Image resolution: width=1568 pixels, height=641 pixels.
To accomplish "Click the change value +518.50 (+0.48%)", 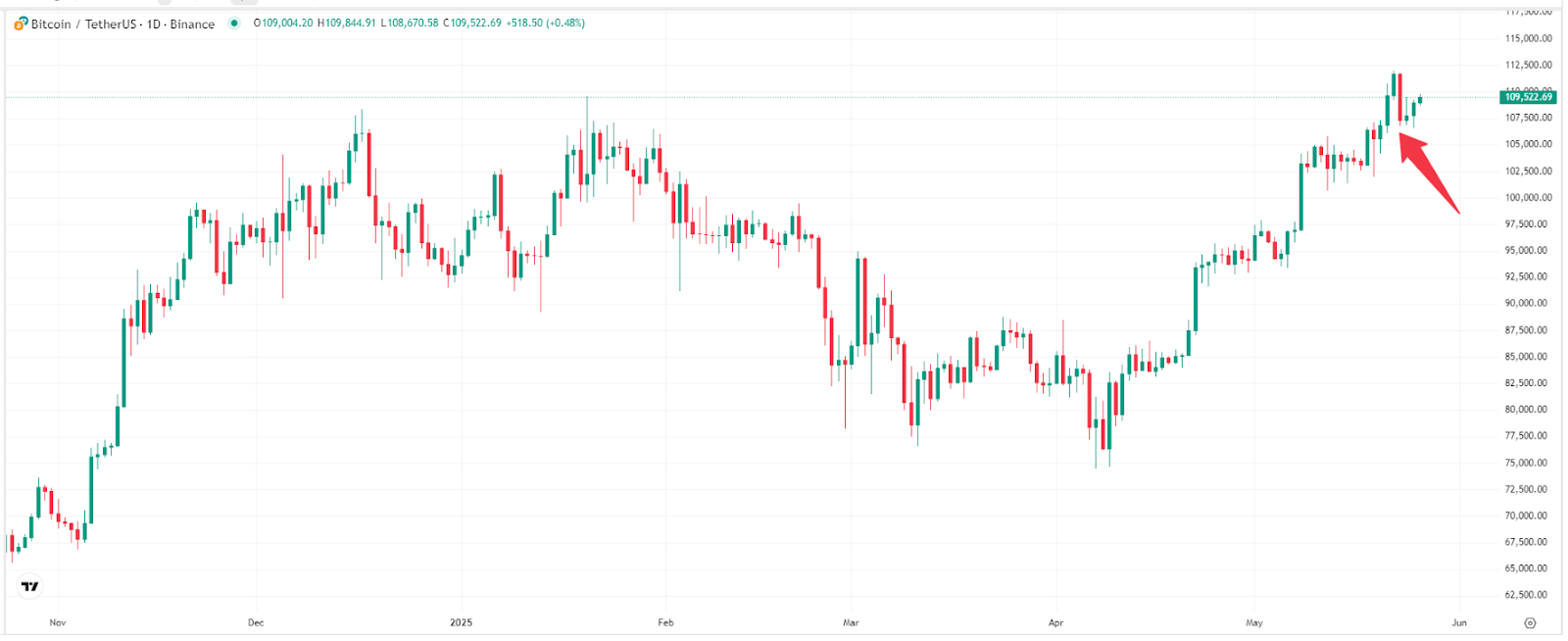I will point(545,24).
